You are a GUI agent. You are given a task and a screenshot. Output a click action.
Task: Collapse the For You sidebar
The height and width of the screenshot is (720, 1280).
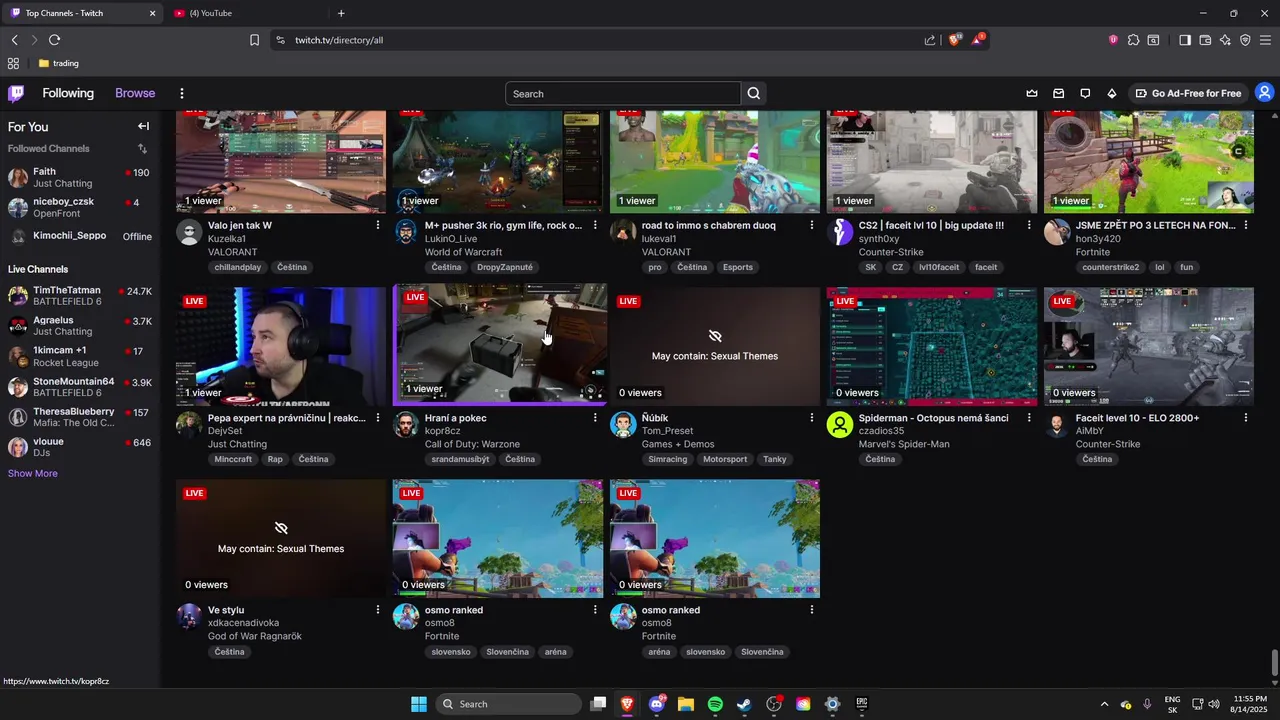[x=143, y=126]
